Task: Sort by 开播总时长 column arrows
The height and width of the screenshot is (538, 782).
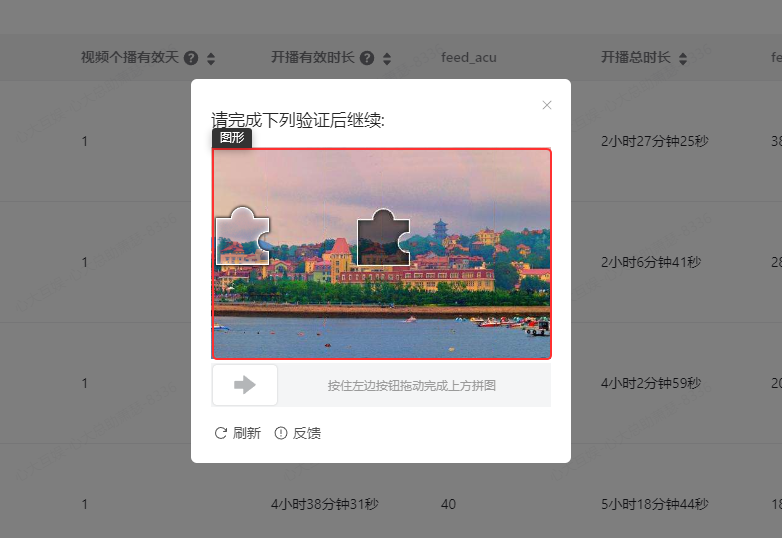Action: click(683, 59)
